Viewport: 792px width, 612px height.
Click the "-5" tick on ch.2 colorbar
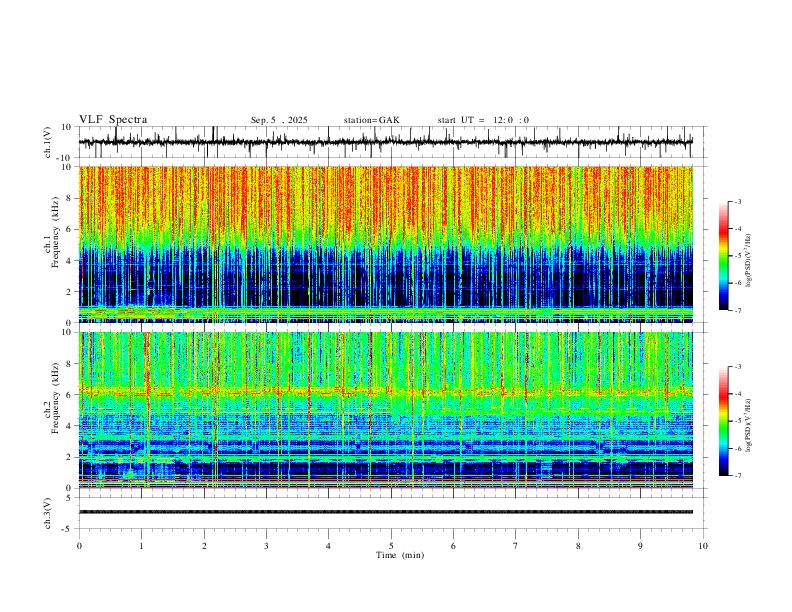[737, 421]
